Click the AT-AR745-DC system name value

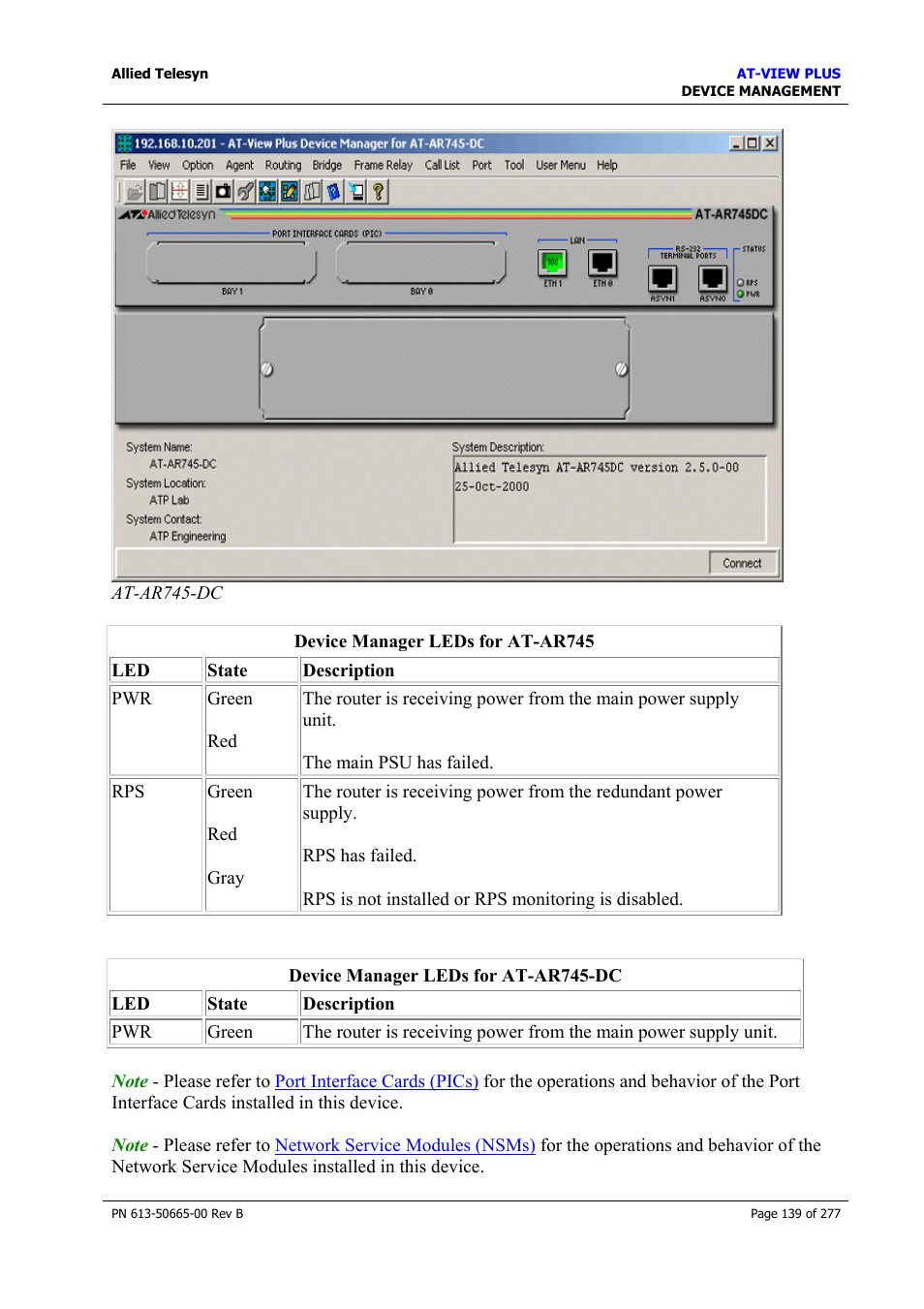(183, 464)
